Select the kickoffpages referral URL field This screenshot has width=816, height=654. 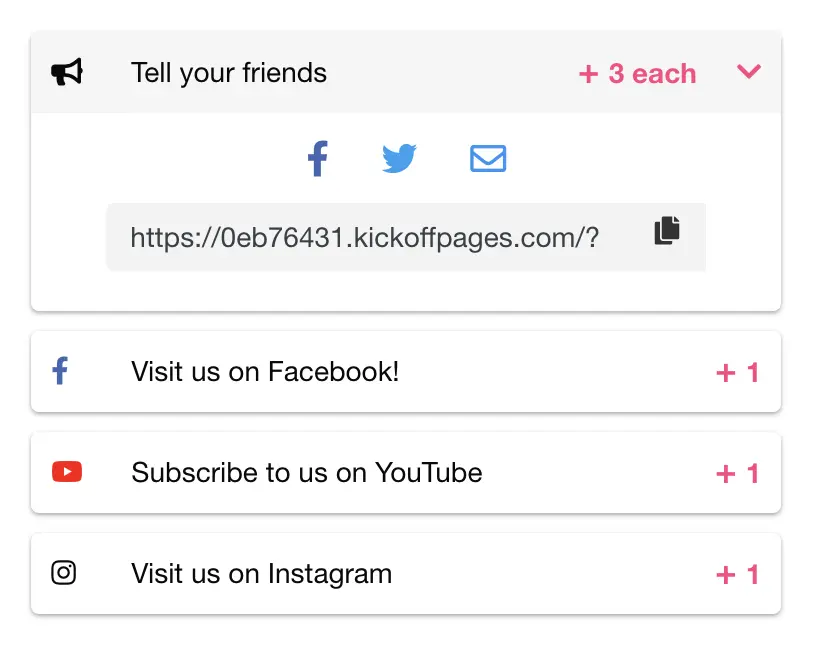coord(365,237)
